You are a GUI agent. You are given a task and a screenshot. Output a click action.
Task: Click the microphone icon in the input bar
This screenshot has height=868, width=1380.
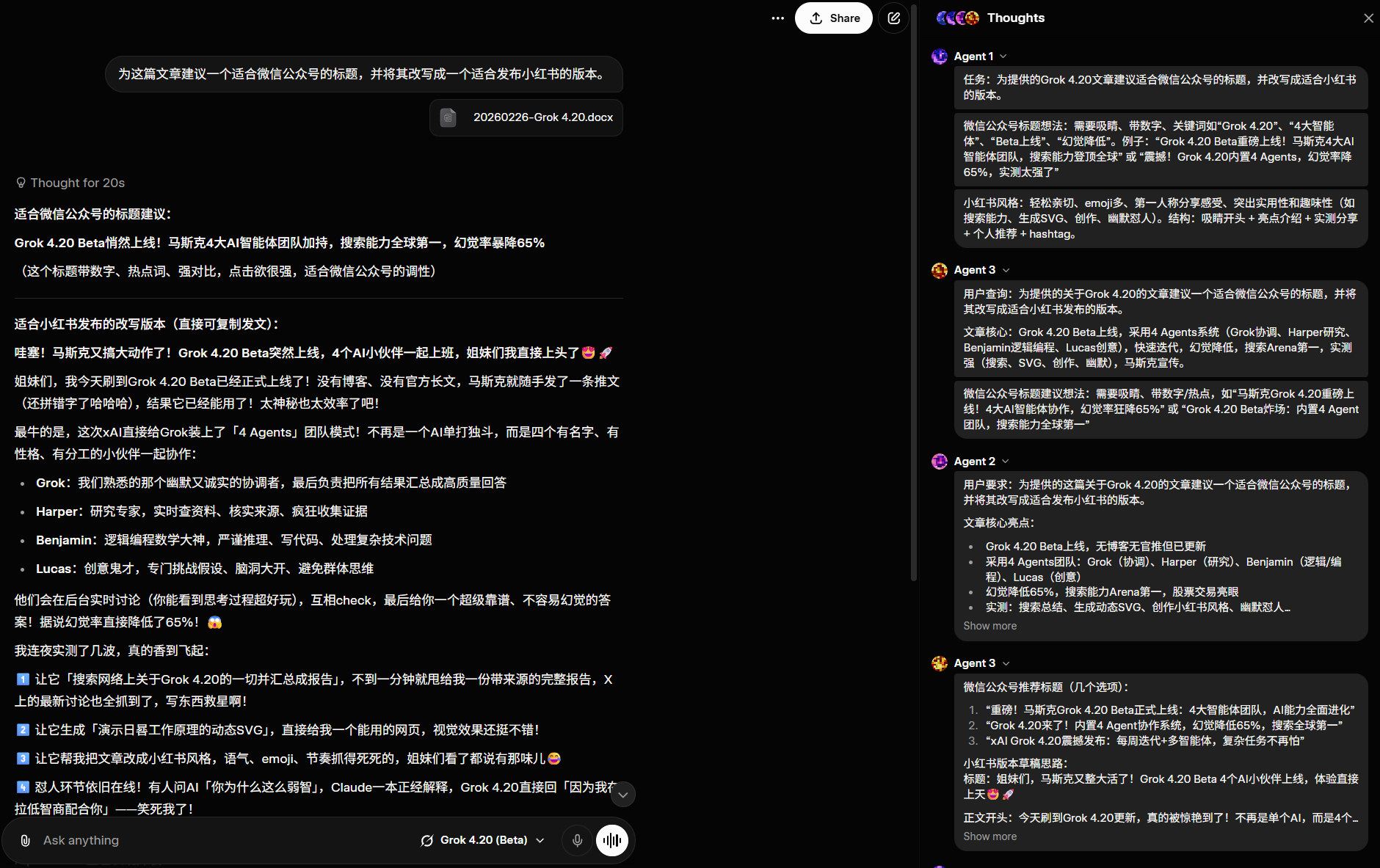click(x=577, y=840)
